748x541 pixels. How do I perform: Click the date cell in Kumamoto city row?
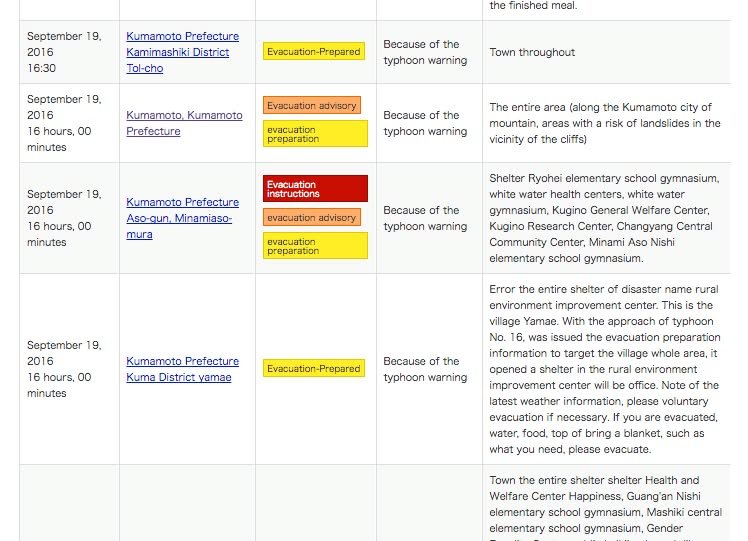point(64,123)
